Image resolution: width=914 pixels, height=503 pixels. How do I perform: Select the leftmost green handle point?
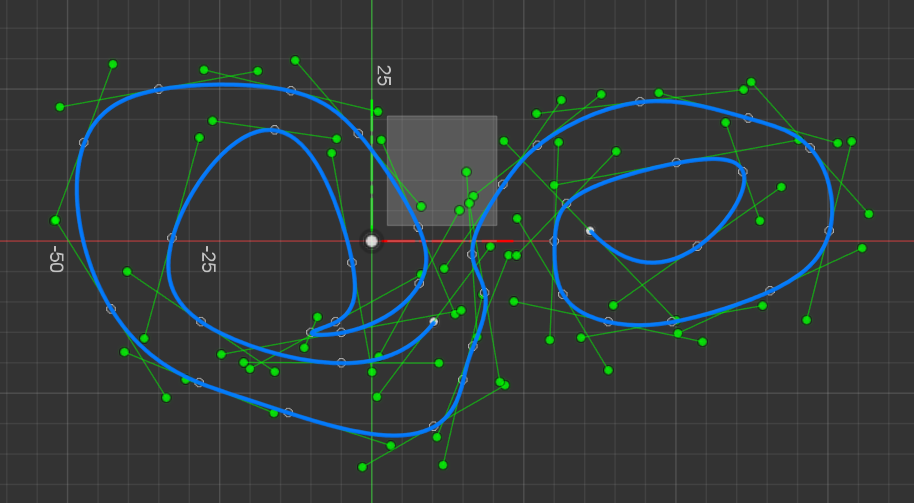(55, 220)
